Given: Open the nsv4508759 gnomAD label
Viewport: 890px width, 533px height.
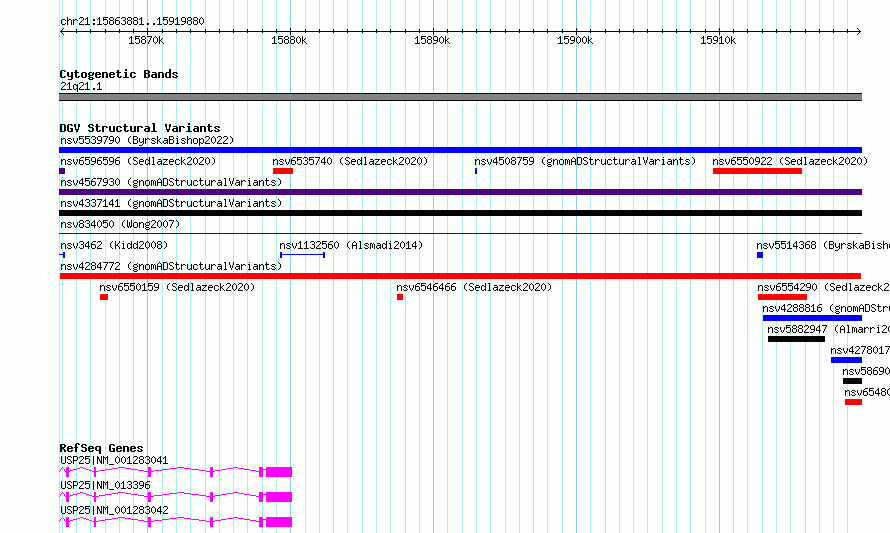Looking at the screenshot, I should point(585,161).
